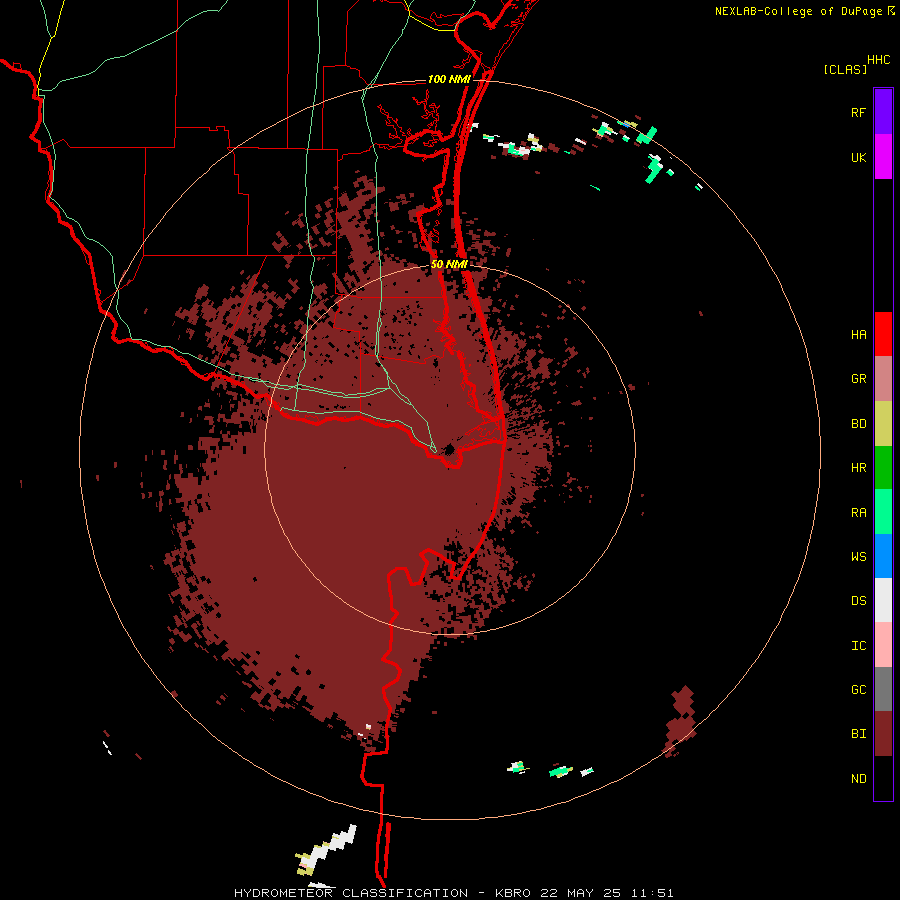900x900 pixels.
Task: Click the HR green legend swatch
Action: [883, 468]
